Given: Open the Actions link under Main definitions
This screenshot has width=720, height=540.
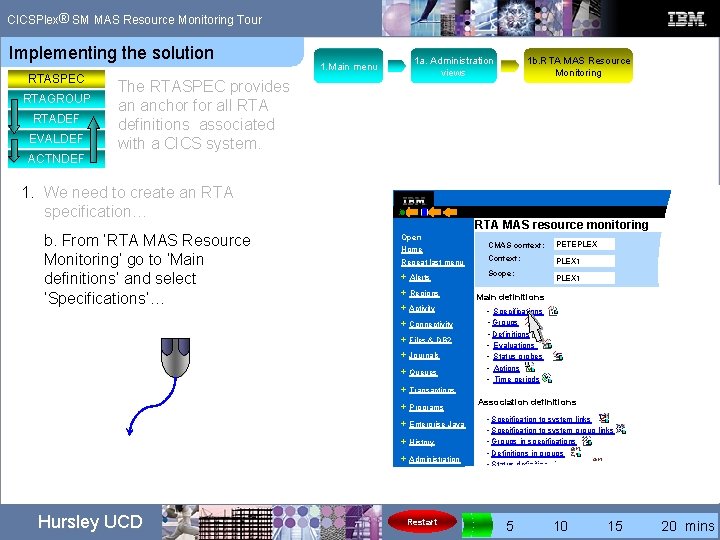Looking at the screenshot, I should click(506, 368).
